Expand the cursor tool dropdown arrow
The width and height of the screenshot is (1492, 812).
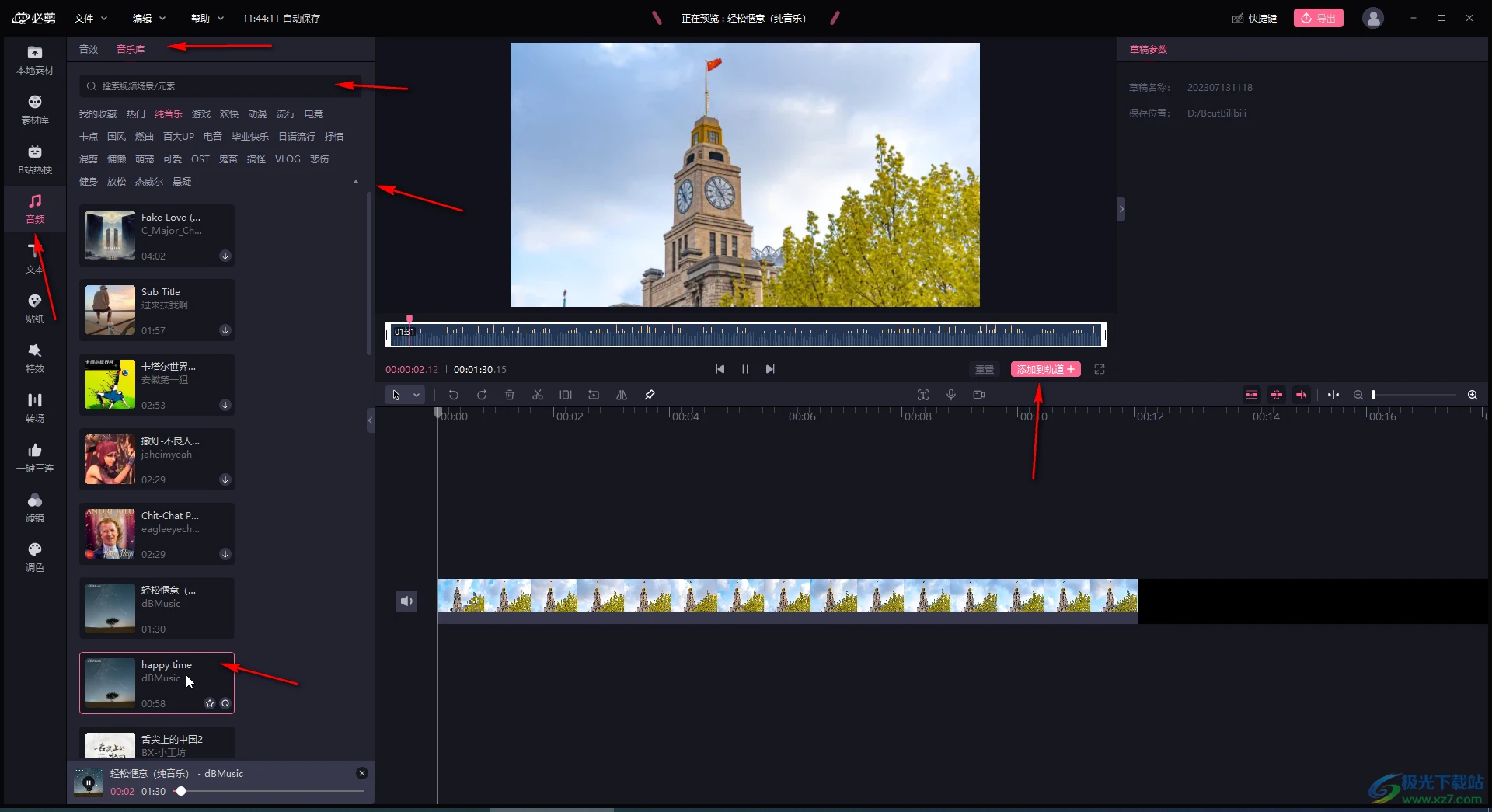coord(417,395)
